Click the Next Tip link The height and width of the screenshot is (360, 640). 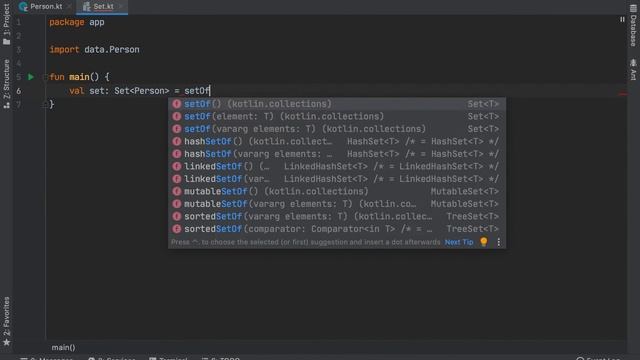coord(459,242)
